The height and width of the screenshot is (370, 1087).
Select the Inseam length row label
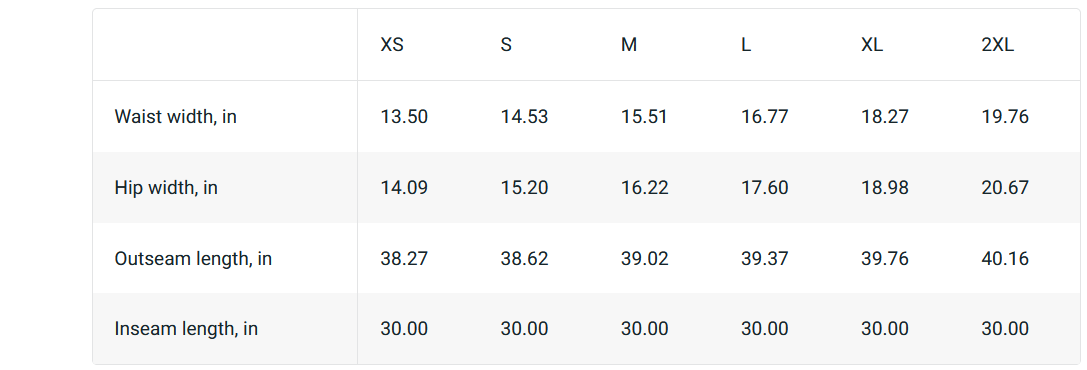click(x=186, y=328)
